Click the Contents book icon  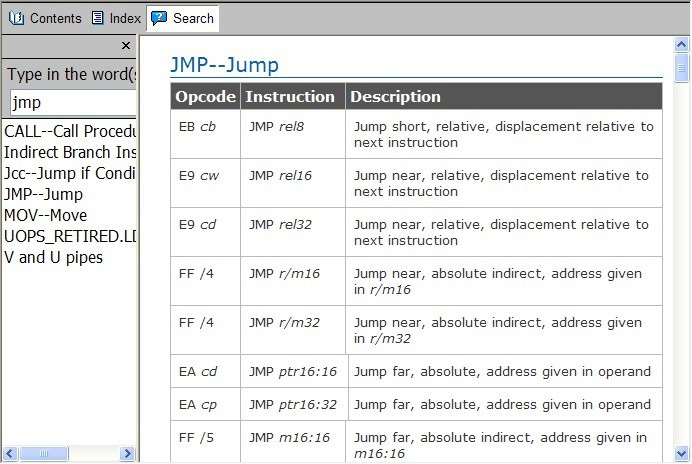click(17, 19)
